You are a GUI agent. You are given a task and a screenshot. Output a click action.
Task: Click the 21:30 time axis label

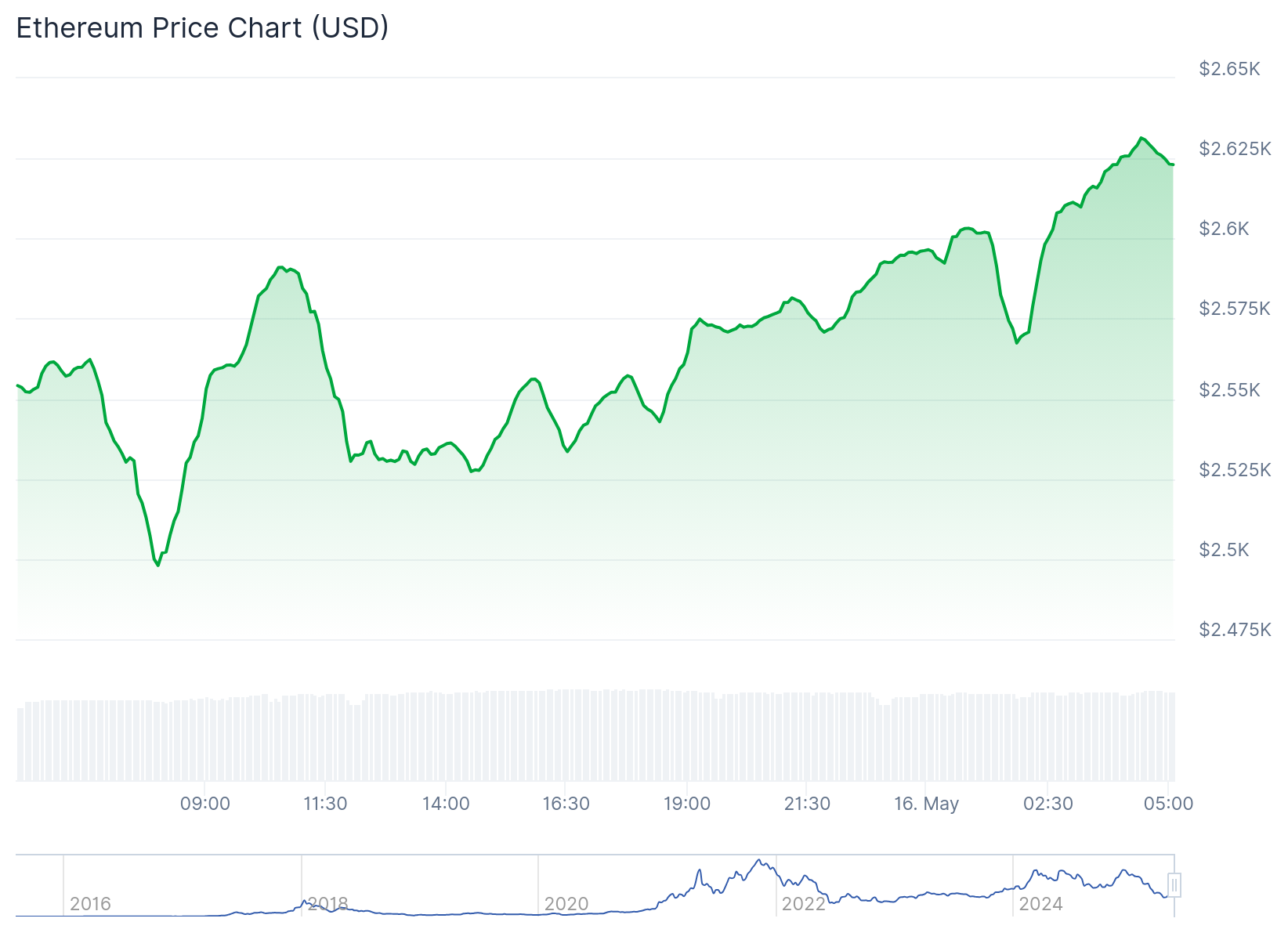click(807, 804)
